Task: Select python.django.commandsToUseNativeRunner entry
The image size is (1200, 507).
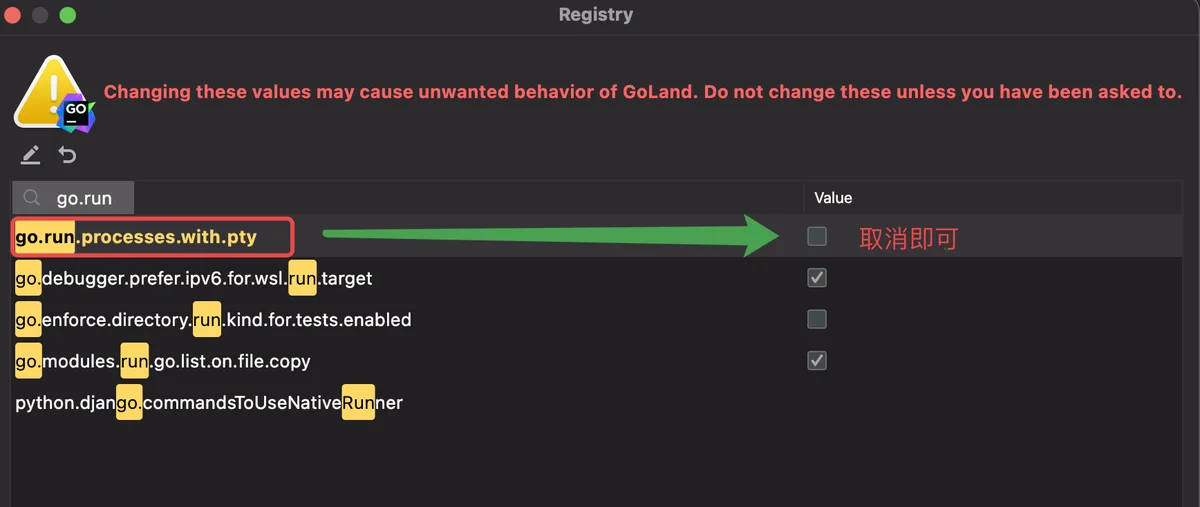Action: [209, 403]
